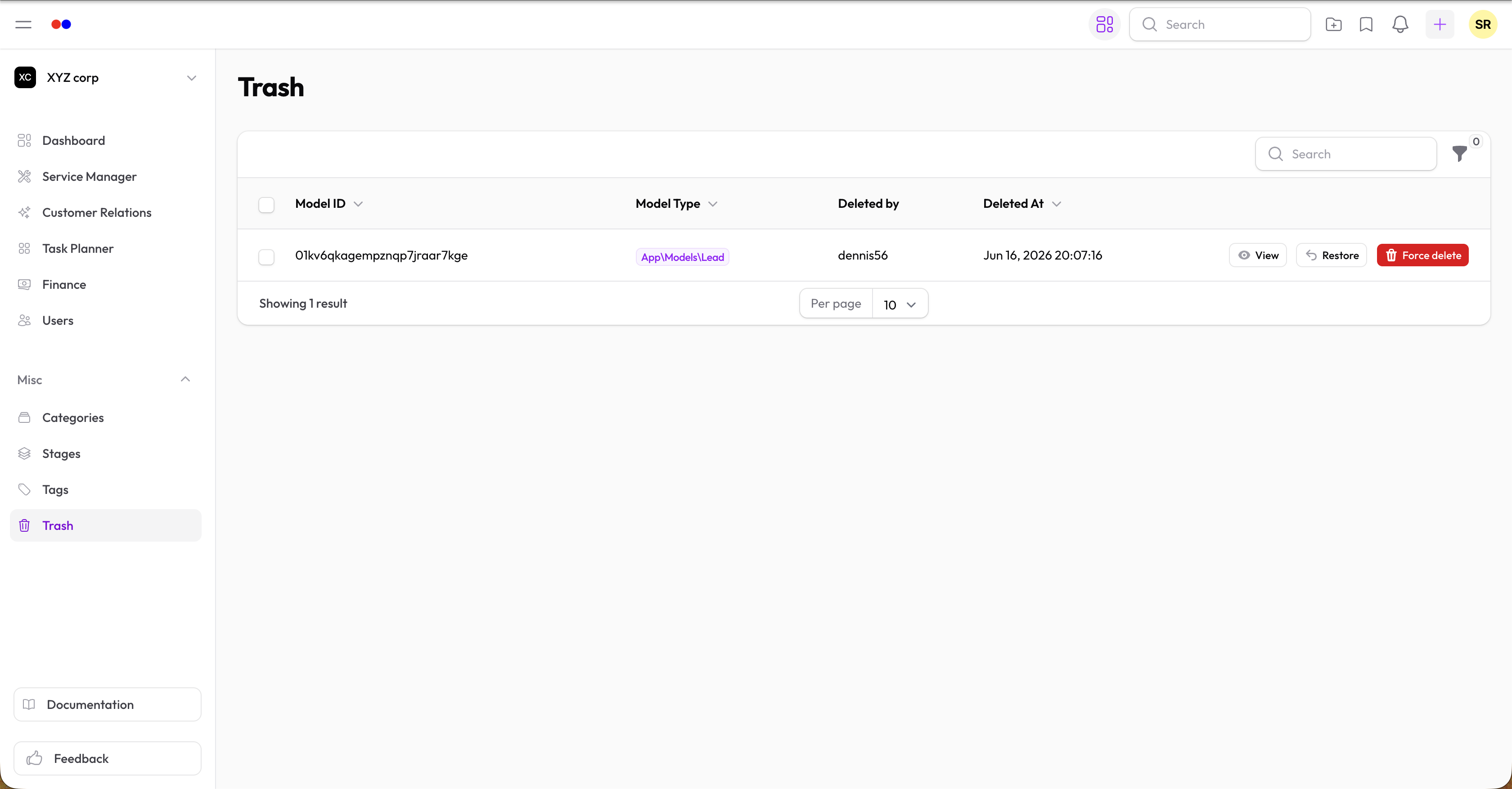Click the Trash bin icon in the sidebar
1512x789 pixels.
pos(24,525)
